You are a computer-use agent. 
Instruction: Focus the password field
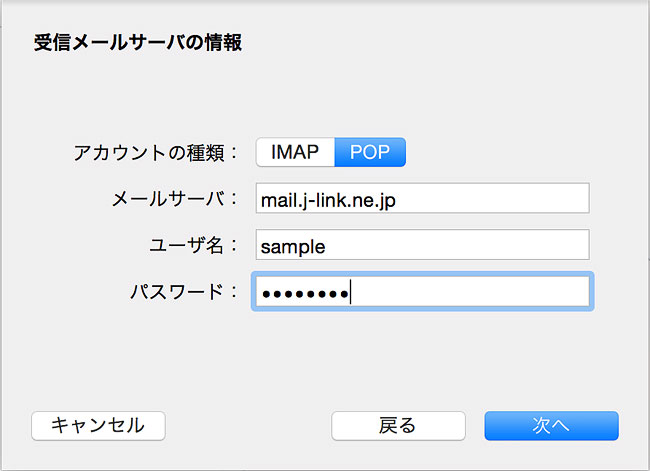(422, 291)
